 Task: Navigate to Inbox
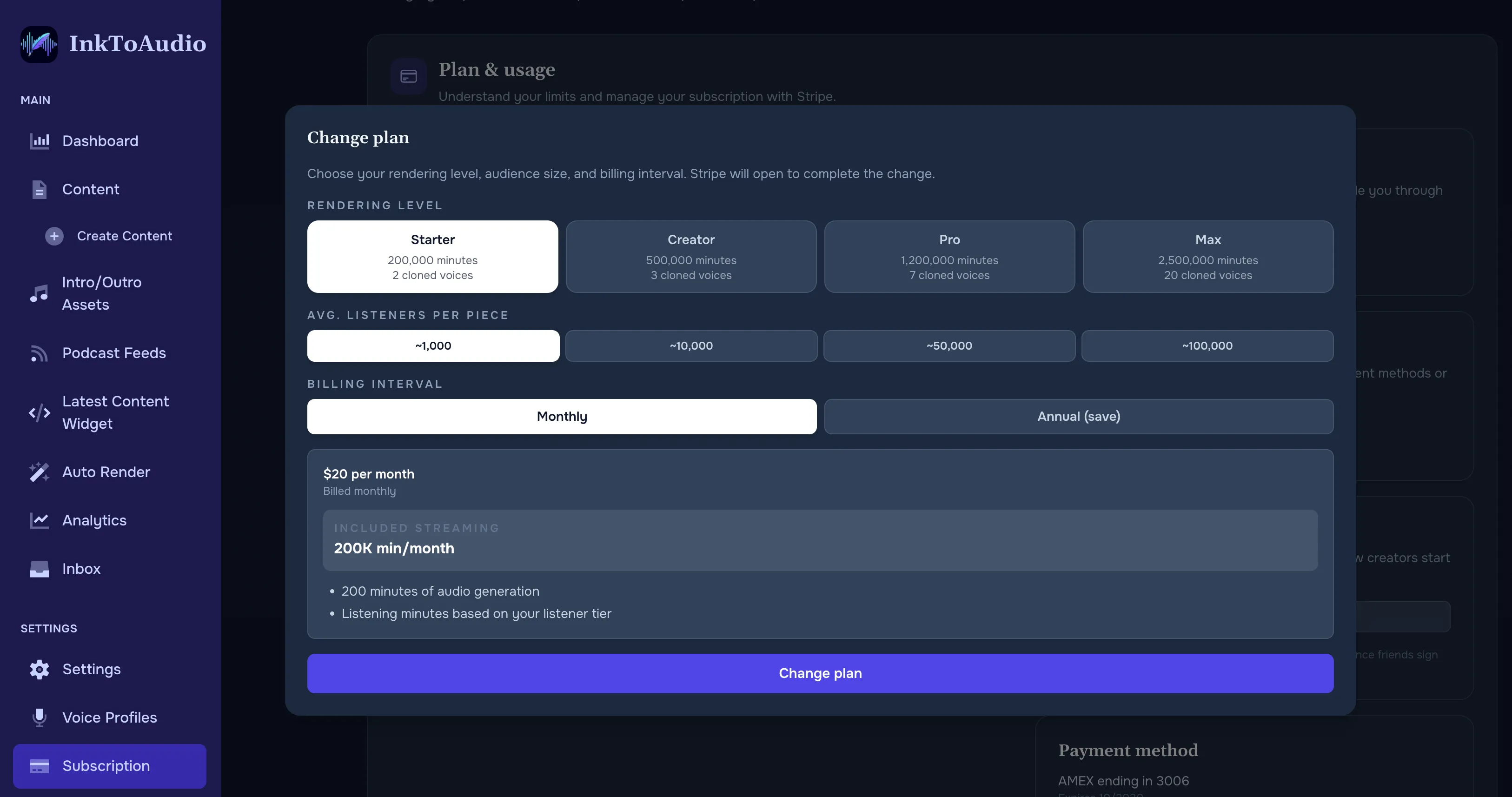(x=109, y=569)
